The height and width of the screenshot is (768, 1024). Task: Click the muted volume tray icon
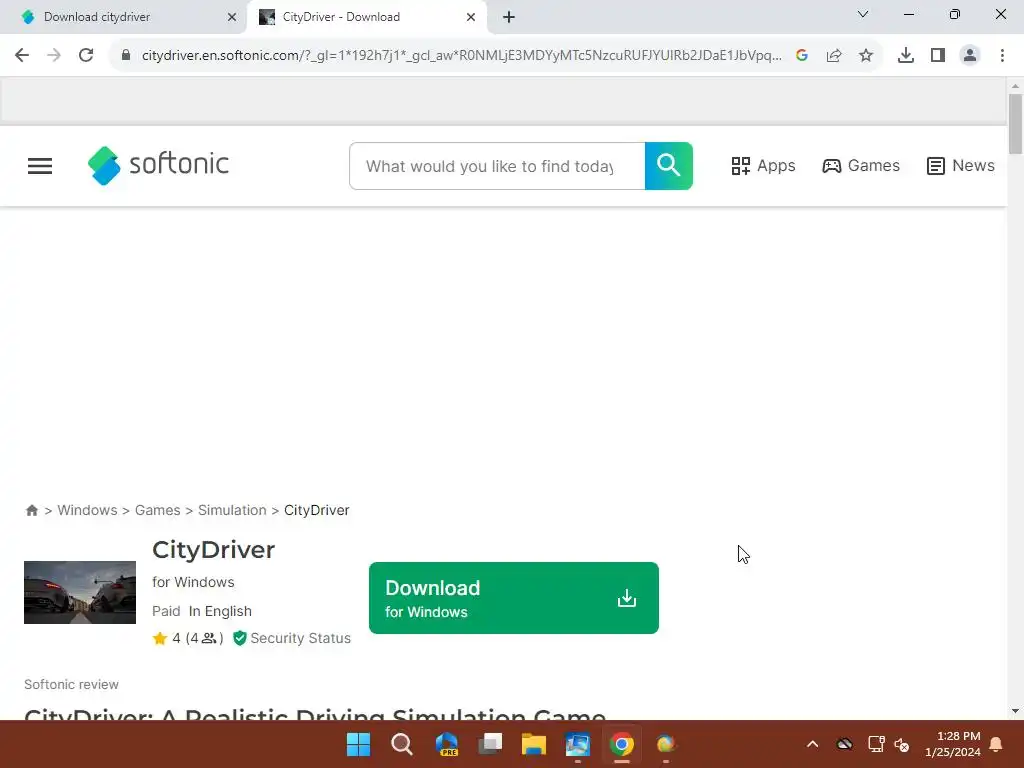(902, 744)
